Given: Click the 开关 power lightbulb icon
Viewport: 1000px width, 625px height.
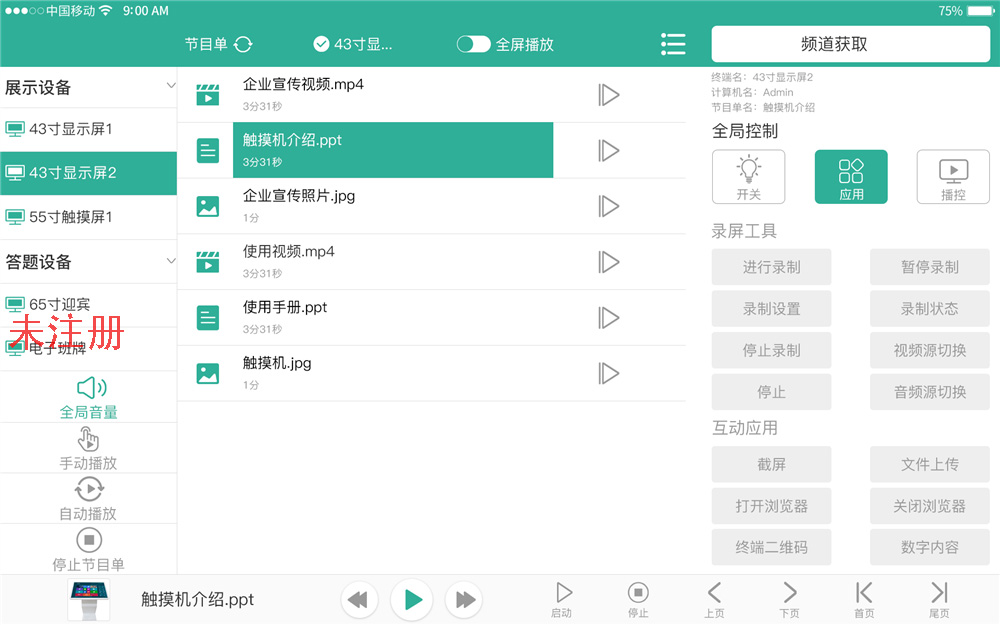Looking at the screenshot, I should click(x=748, y=177).
